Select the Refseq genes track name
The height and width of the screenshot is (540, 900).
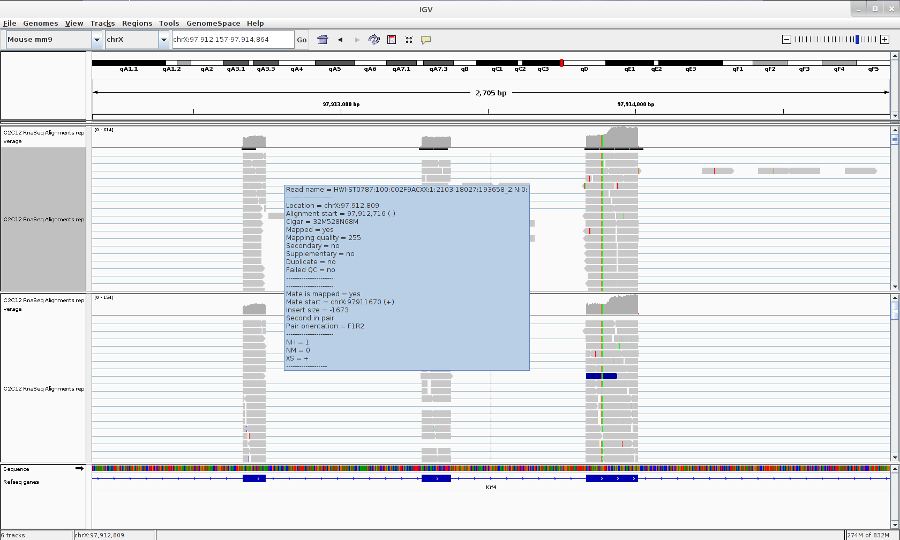(x=21, y=482)
